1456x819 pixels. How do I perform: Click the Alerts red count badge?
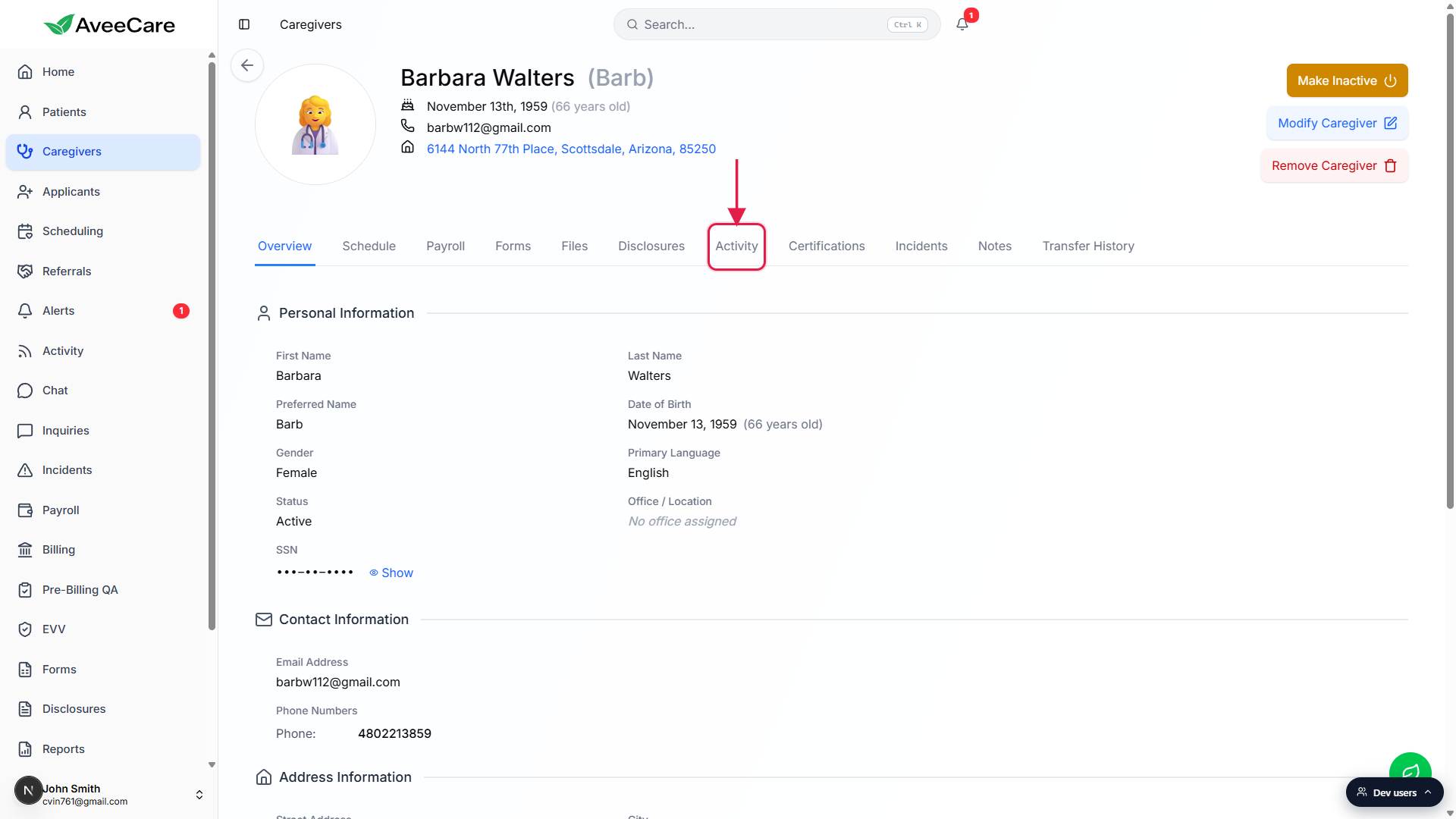181,311
